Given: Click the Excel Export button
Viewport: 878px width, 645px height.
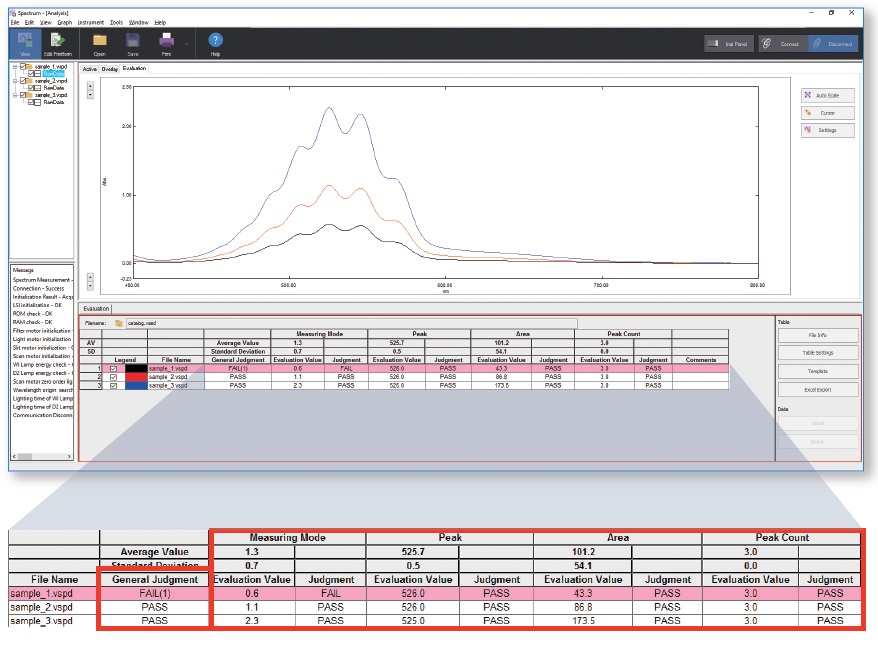Looking at the screenshot, I should pyautogui.click(x=817, y=390).
